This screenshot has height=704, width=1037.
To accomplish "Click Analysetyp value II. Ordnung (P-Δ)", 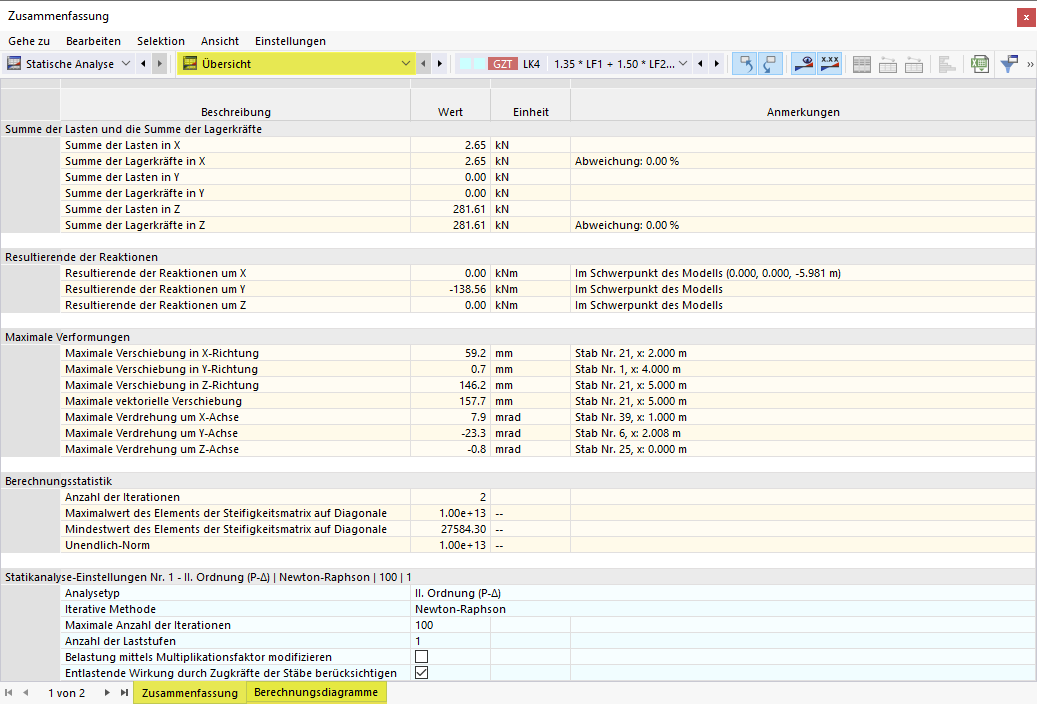I will (458, 593).
